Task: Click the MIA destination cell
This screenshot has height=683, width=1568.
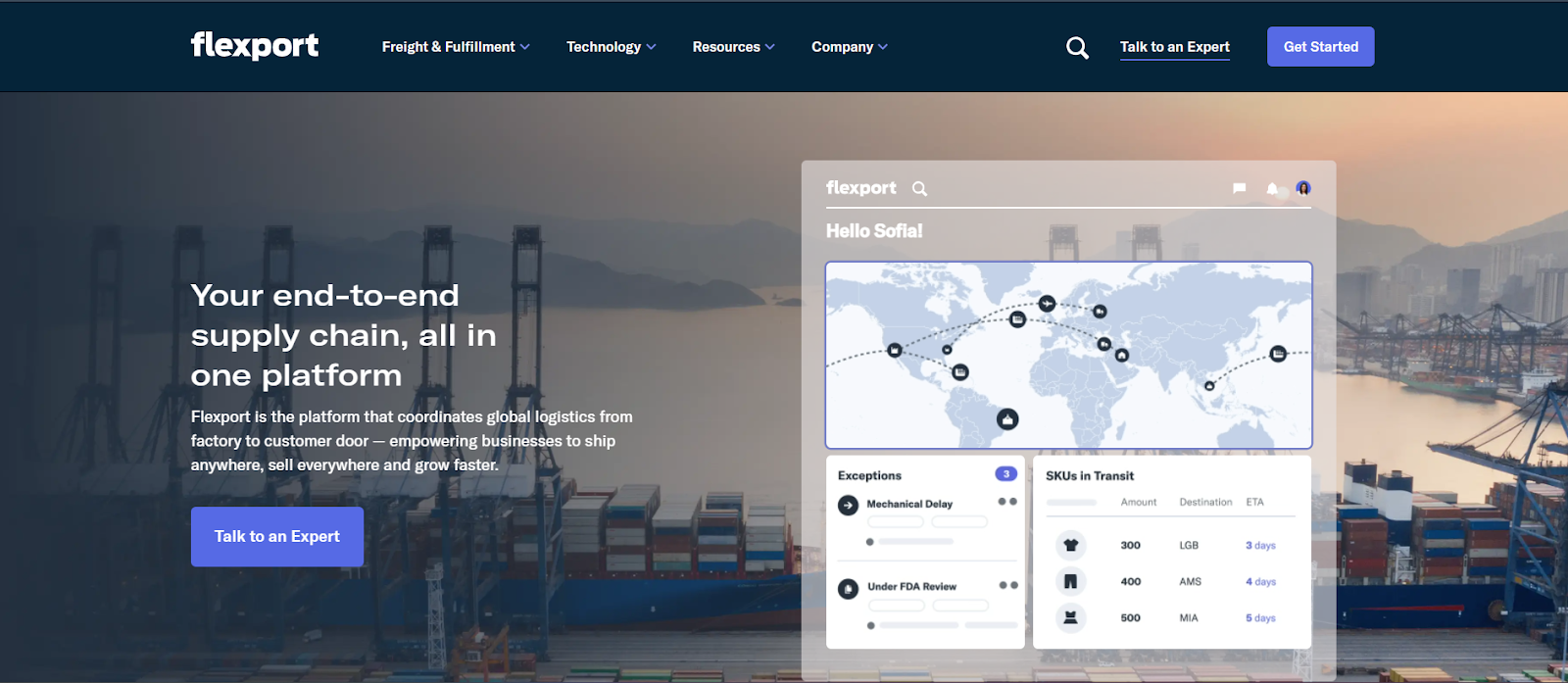Action: point(1189,617)
